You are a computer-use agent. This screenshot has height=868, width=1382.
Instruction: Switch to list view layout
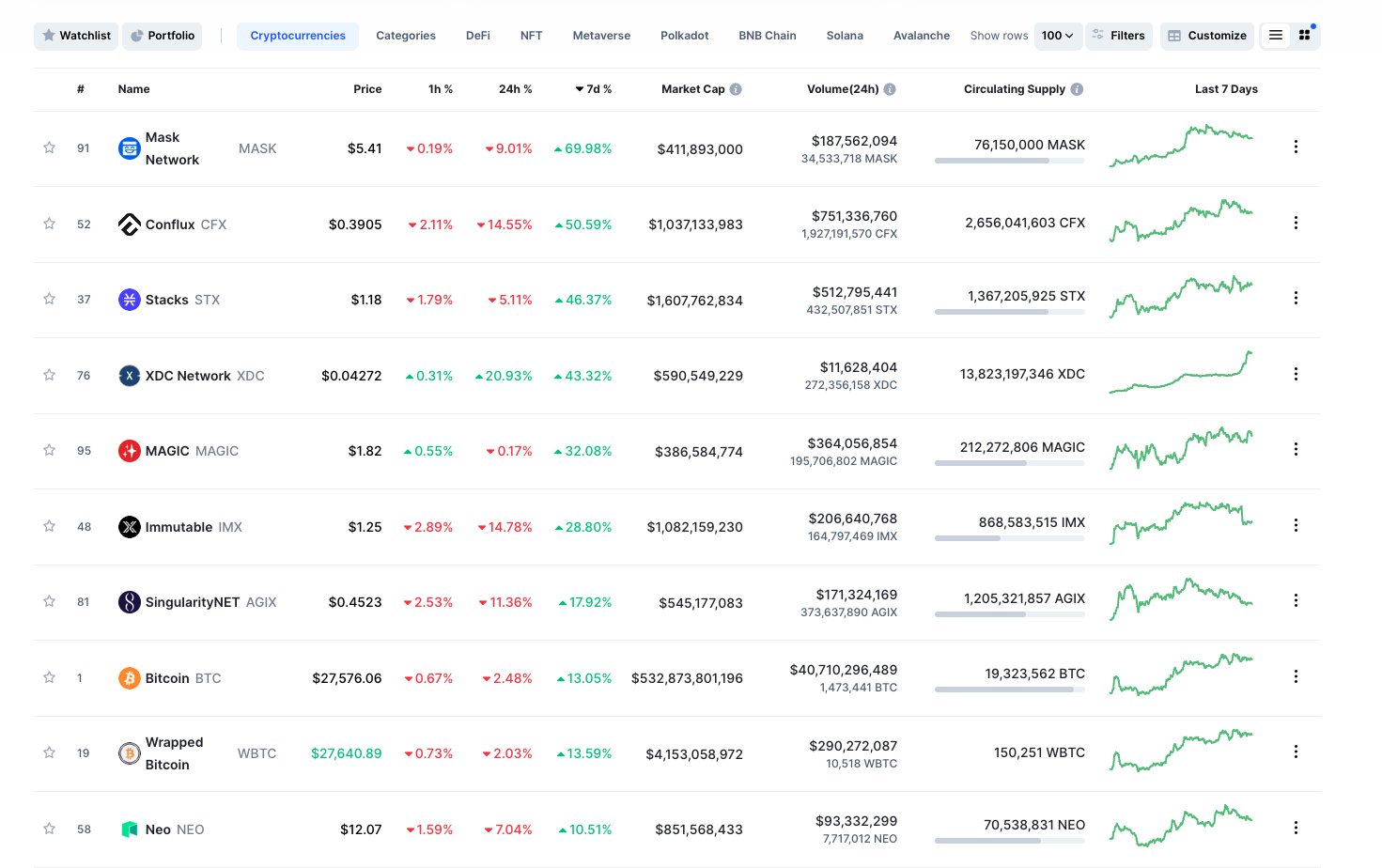point(1275,35)
